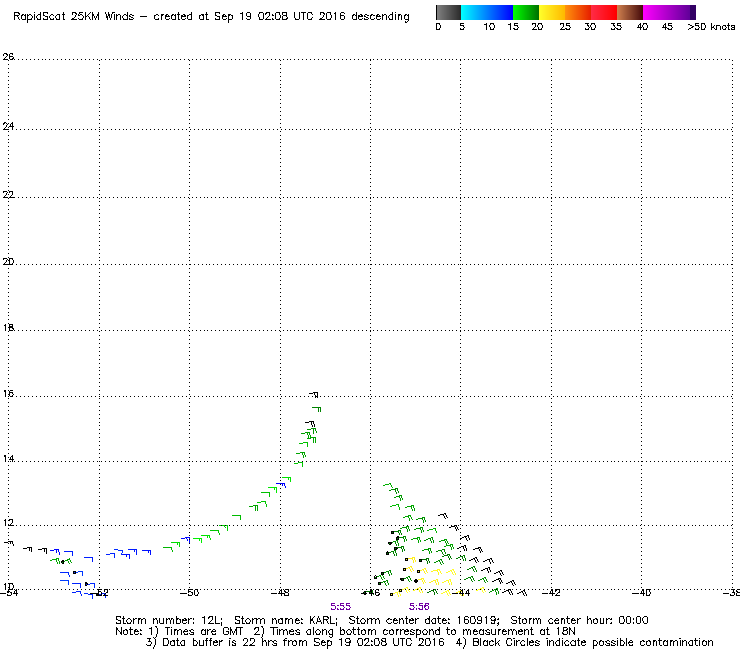The width and height of the screenshot is (740, 650).
Task: Click the 'Times are GMT' note
Action: pos(203,632)
